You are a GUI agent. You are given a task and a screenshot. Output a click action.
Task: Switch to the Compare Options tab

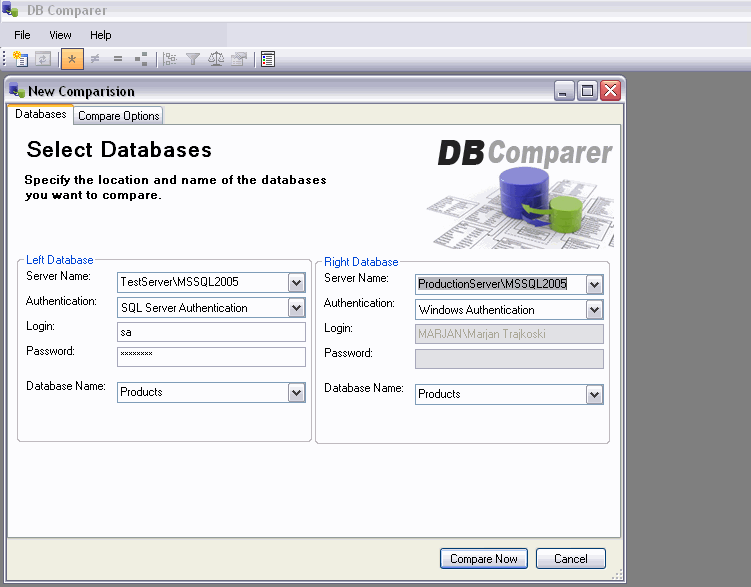(118, 116)
